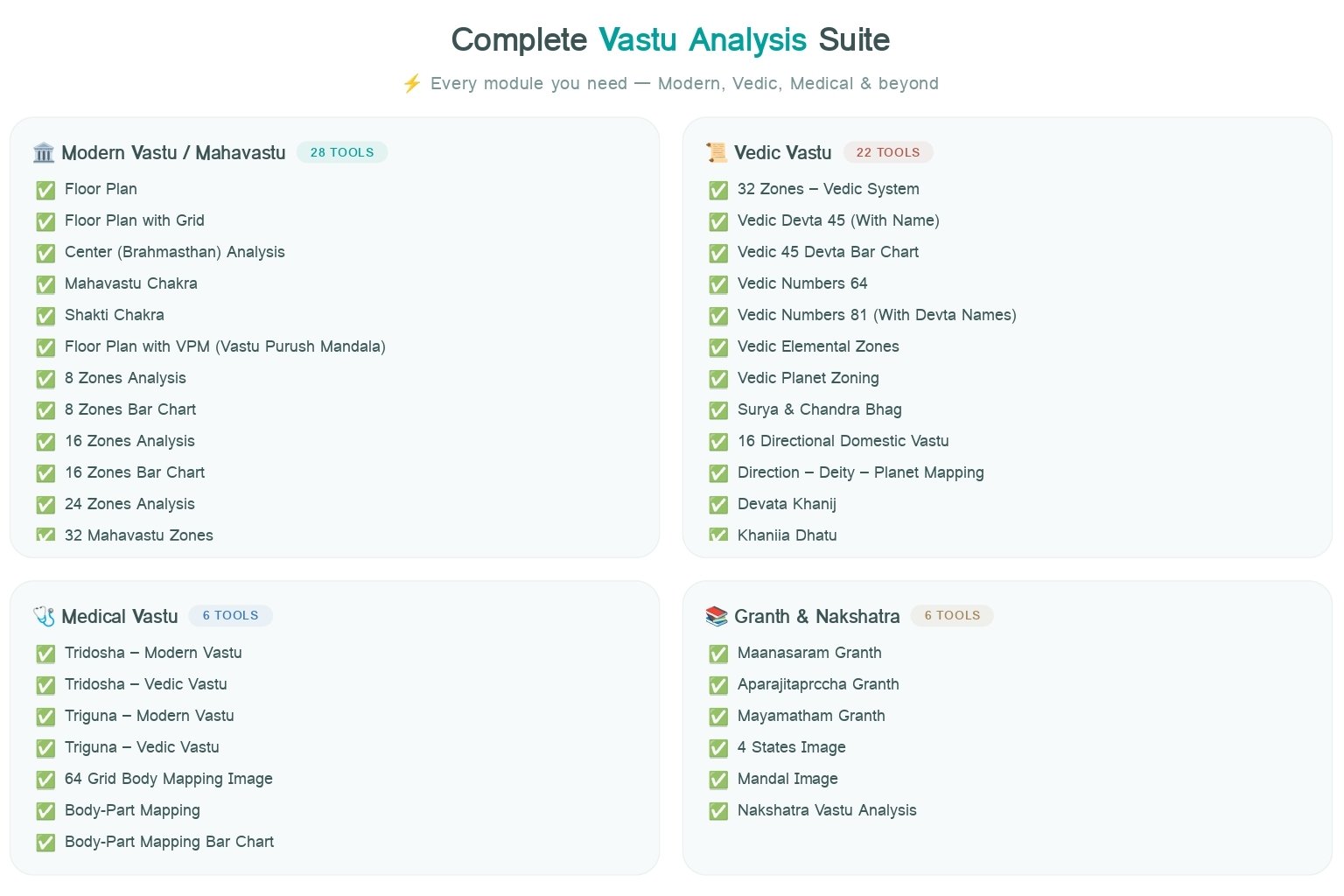This screenshot has height=896, width=1344.
Task: Select Floor Plan with VPM (Vastu Purush Mandala)
Action: tap(225, 346)
